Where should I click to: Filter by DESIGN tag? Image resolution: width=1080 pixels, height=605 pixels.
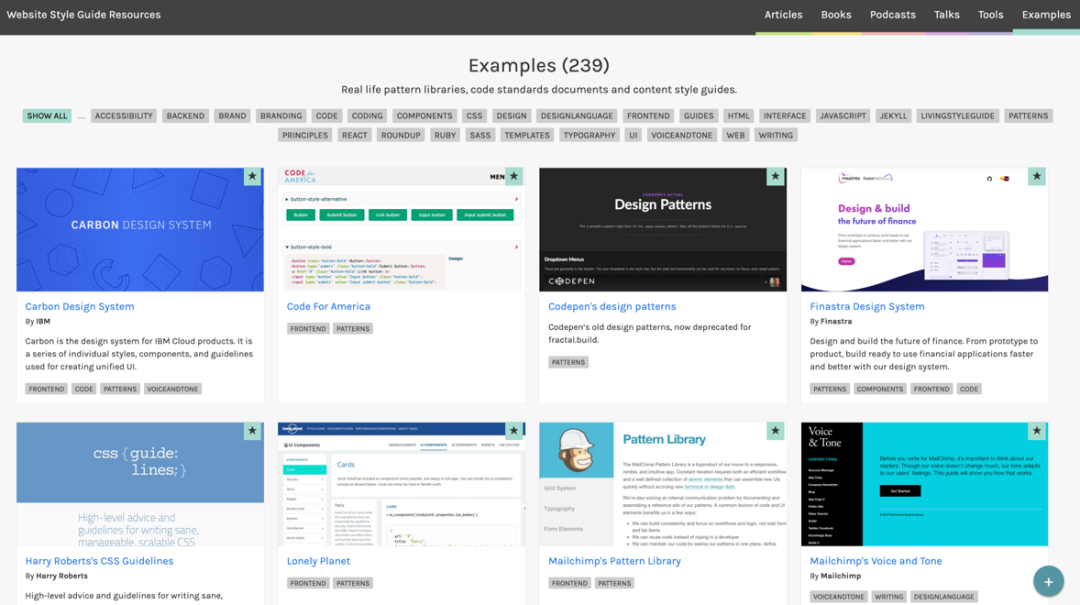tap(511, 116)
